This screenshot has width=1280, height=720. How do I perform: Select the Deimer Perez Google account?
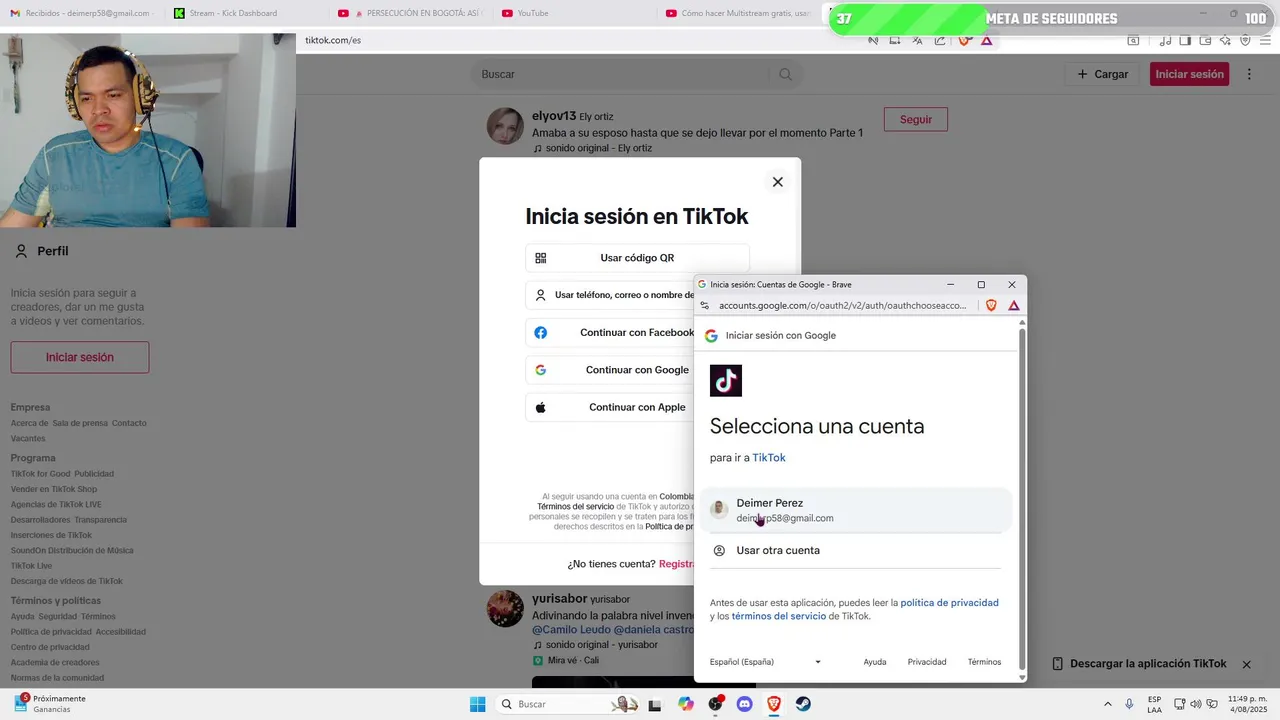(857, 510)
